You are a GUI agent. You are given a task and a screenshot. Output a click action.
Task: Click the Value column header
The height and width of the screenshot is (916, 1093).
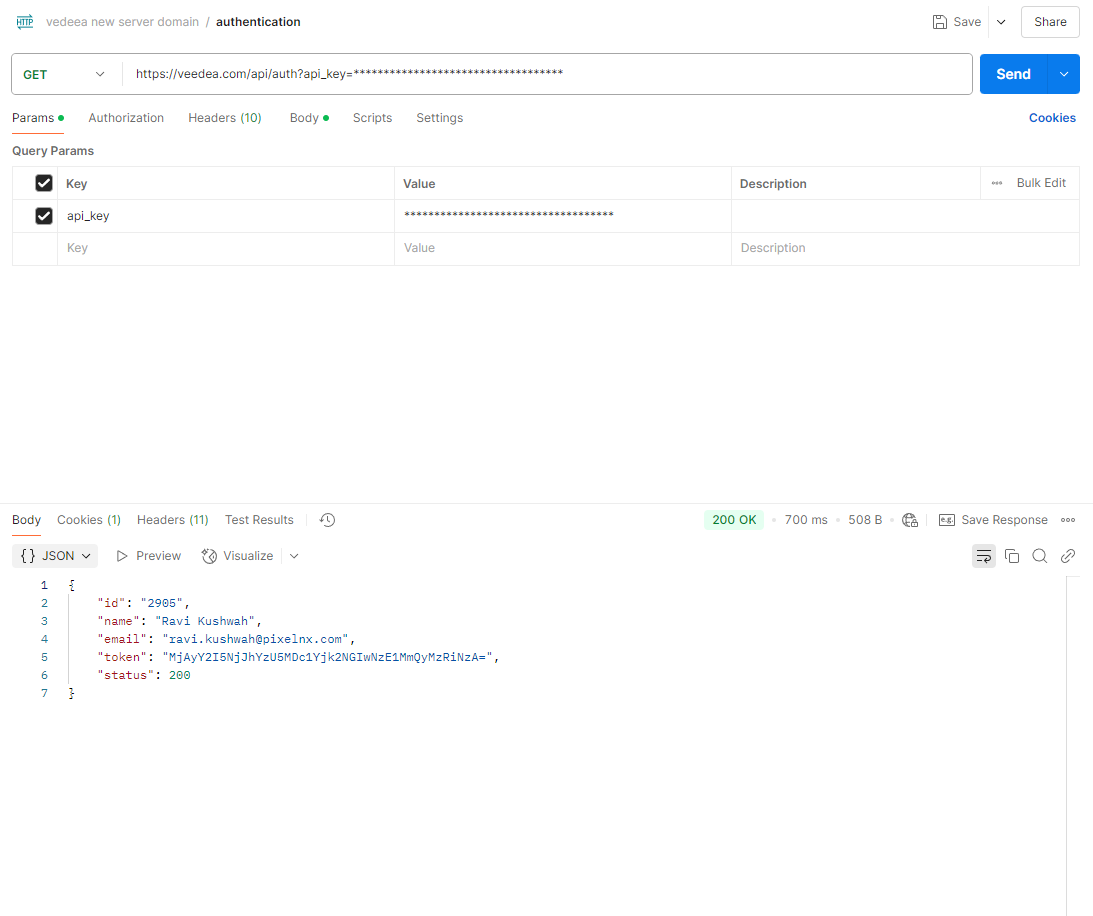coord(419,183)
